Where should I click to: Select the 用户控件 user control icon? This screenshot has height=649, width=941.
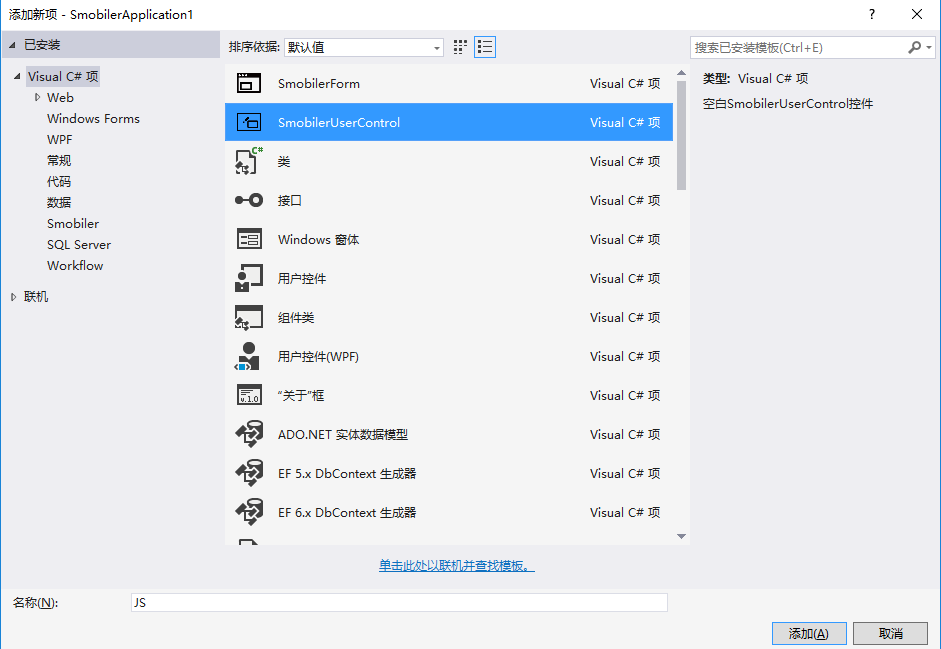[249, 278]
